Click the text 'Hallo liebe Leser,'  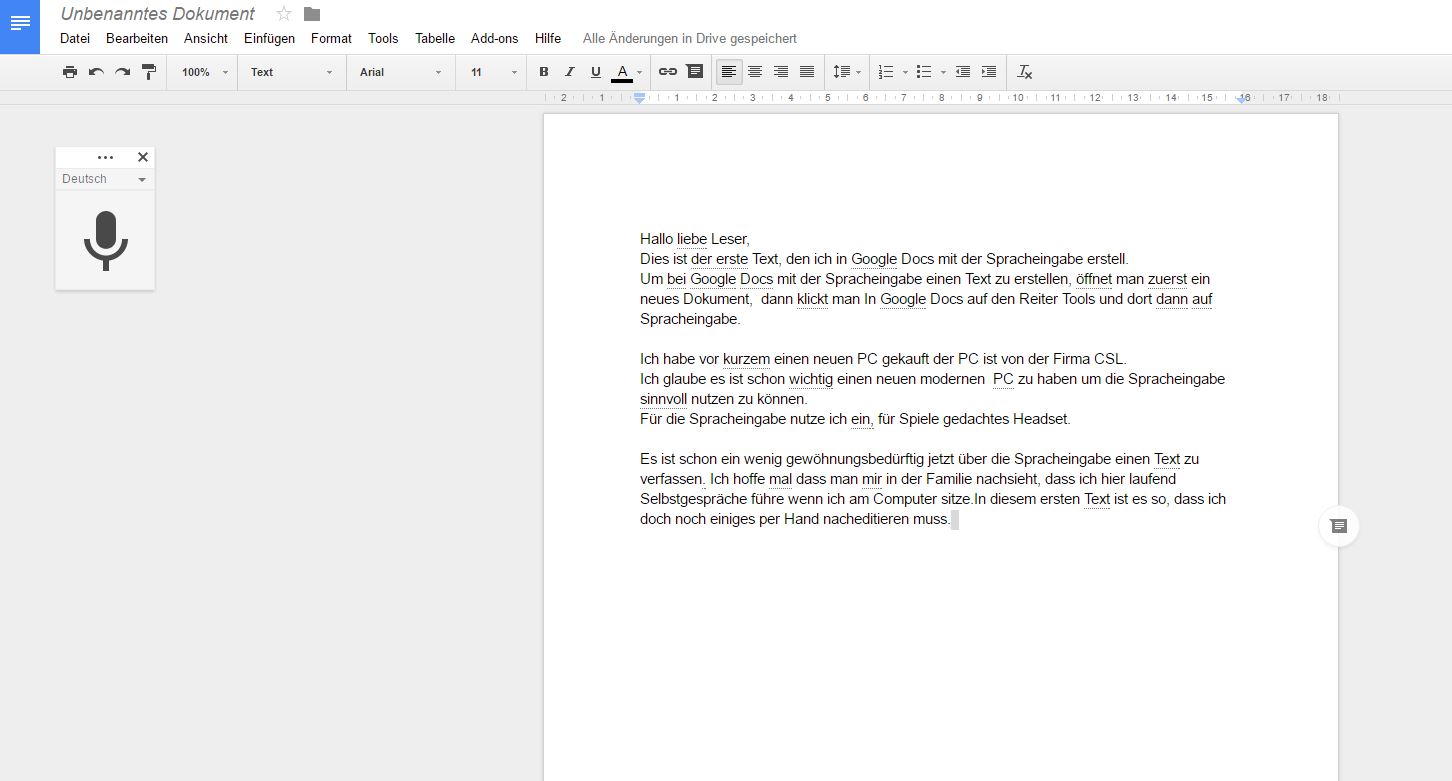click(x=695, y=239)
